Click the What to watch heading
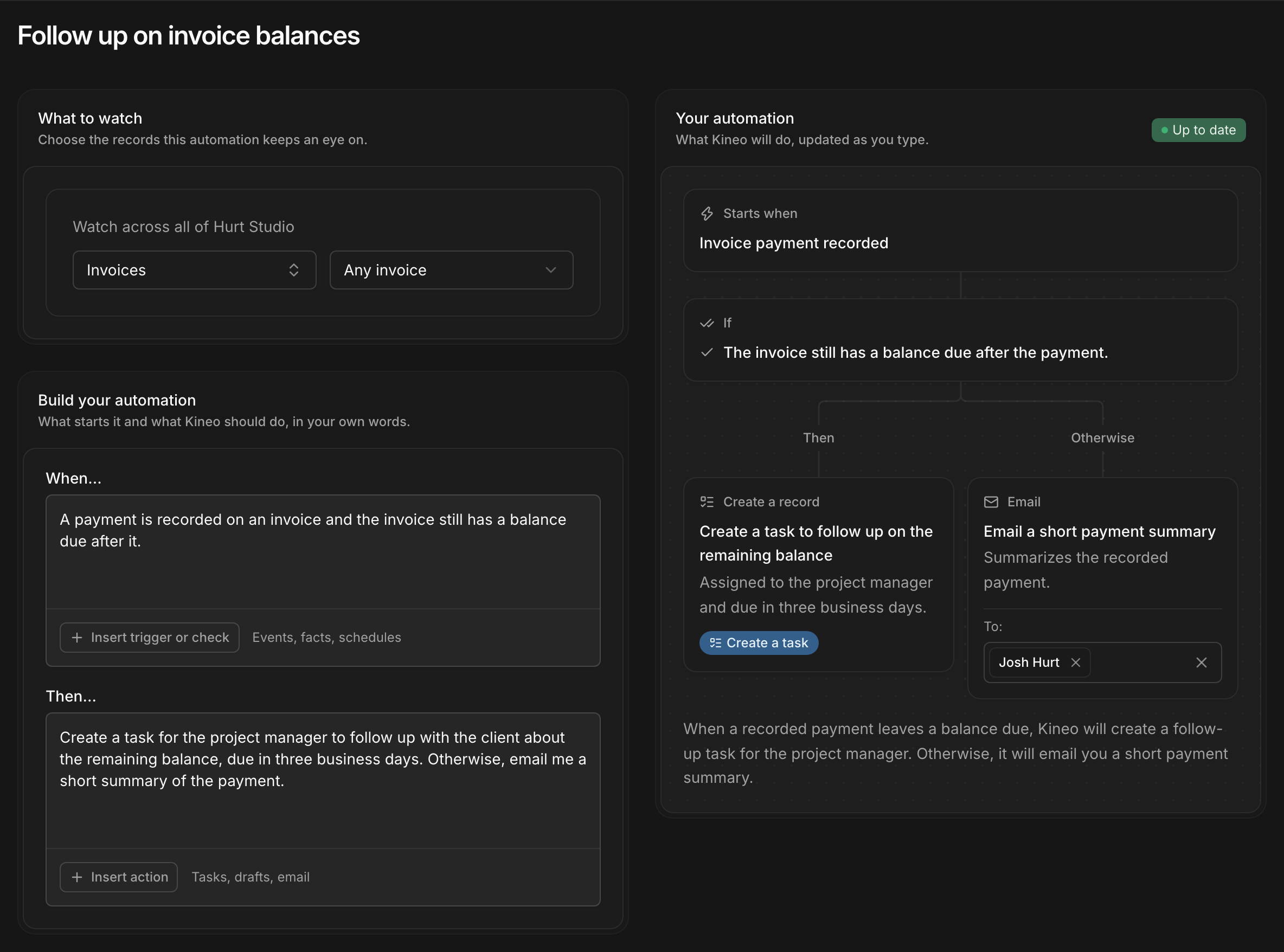Image resolution: width=1284 pixels, height=952 pixels. pyautogui.click(x=90, y=119)
